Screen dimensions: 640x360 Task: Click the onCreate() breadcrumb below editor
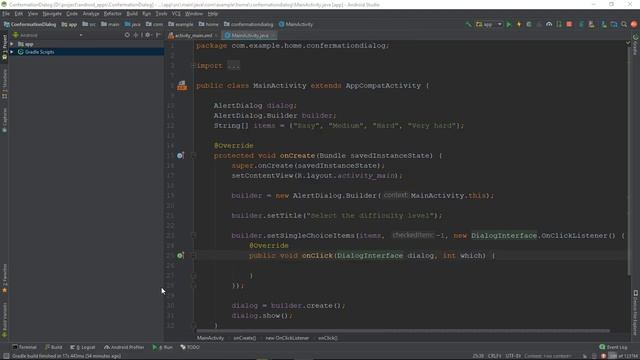click(x=244, y=338)
